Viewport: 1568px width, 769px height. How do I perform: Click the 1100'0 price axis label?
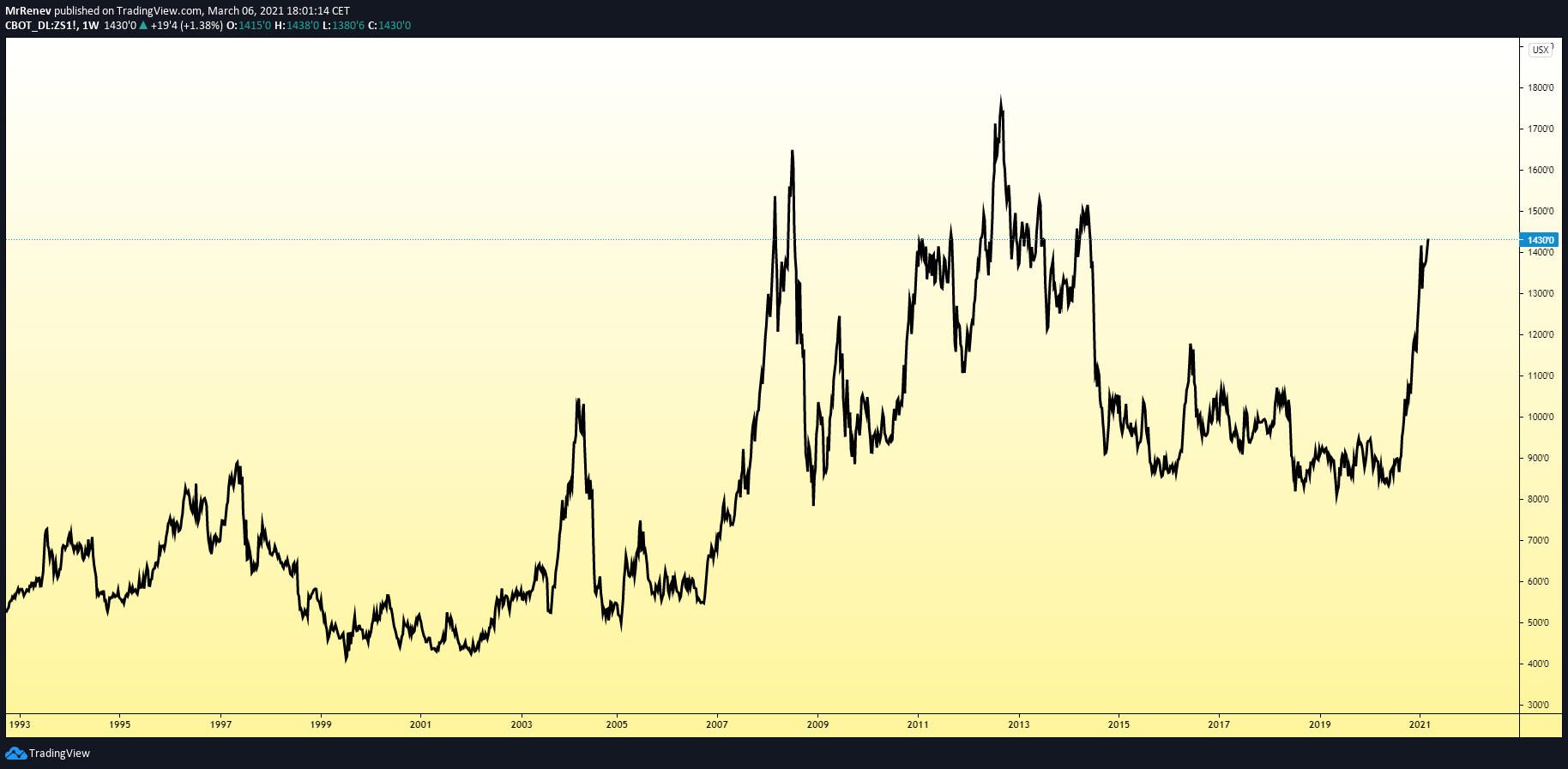tap(1541, 375)
